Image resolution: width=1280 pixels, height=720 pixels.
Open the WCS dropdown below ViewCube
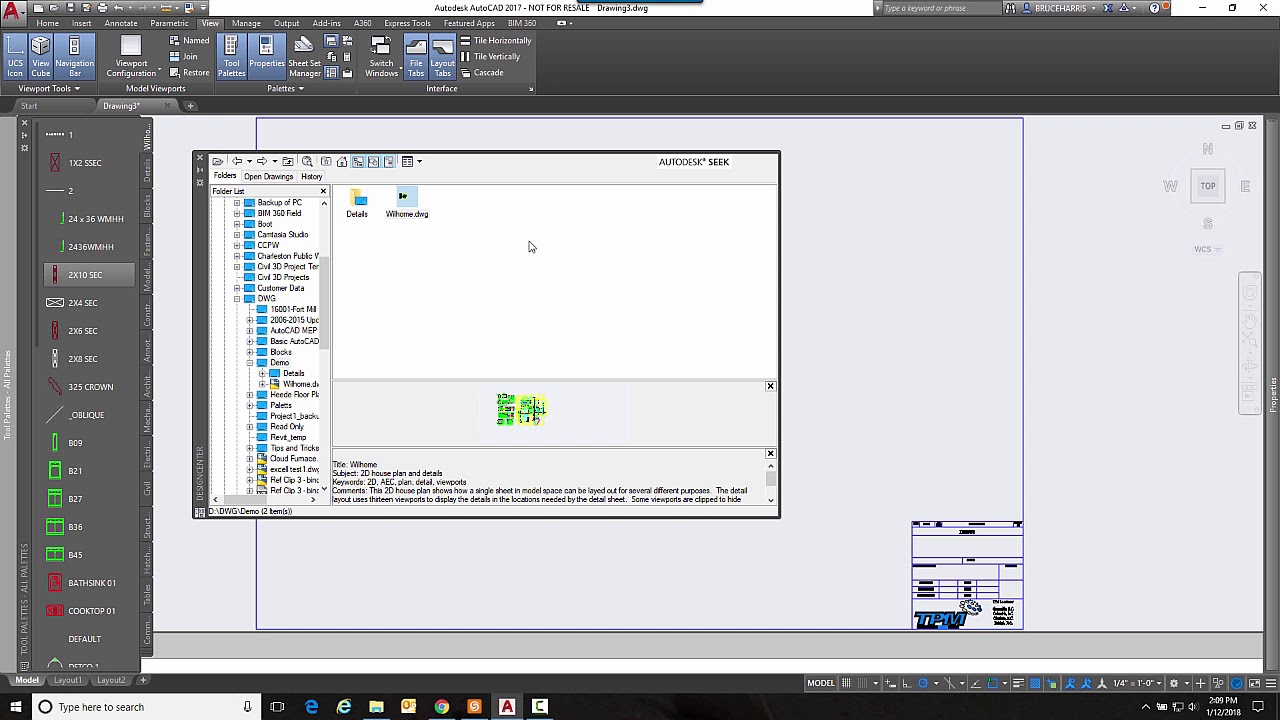pos(1207,249)
